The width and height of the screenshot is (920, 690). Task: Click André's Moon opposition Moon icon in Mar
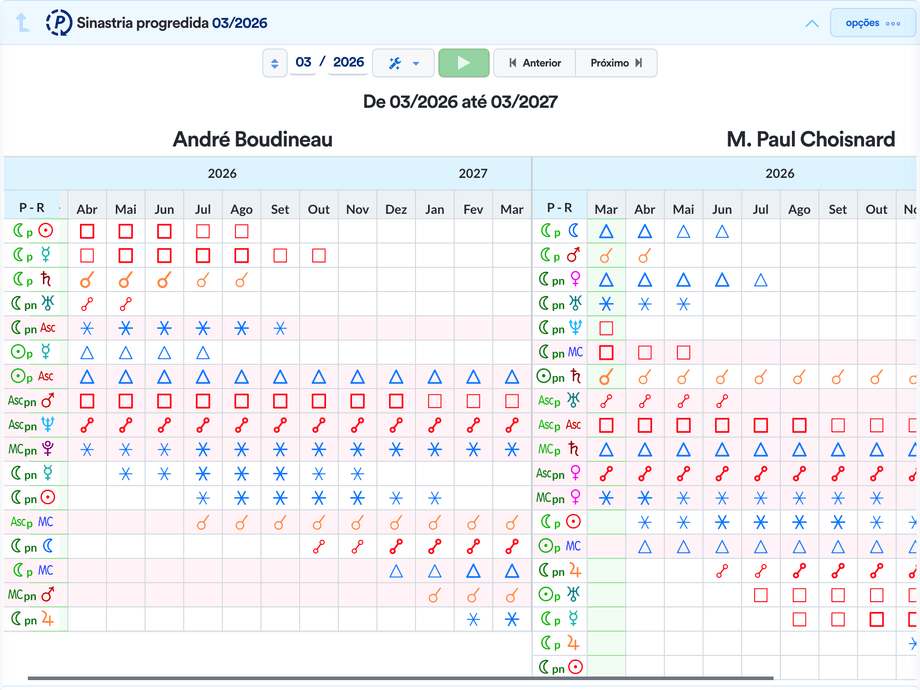512,547
